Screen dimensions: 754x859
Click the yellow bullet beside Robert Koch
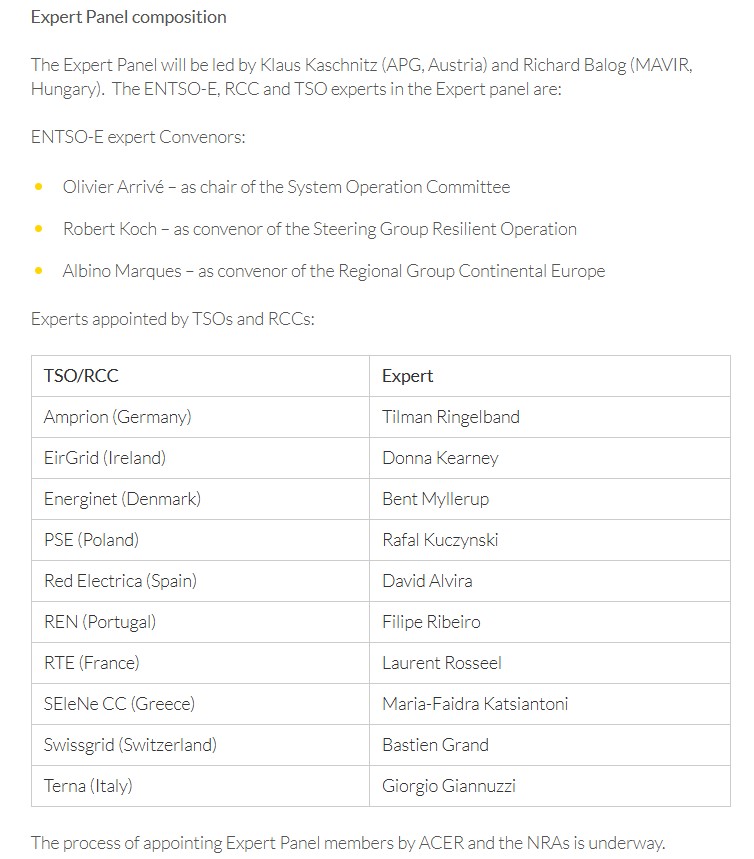click(39, 229)
